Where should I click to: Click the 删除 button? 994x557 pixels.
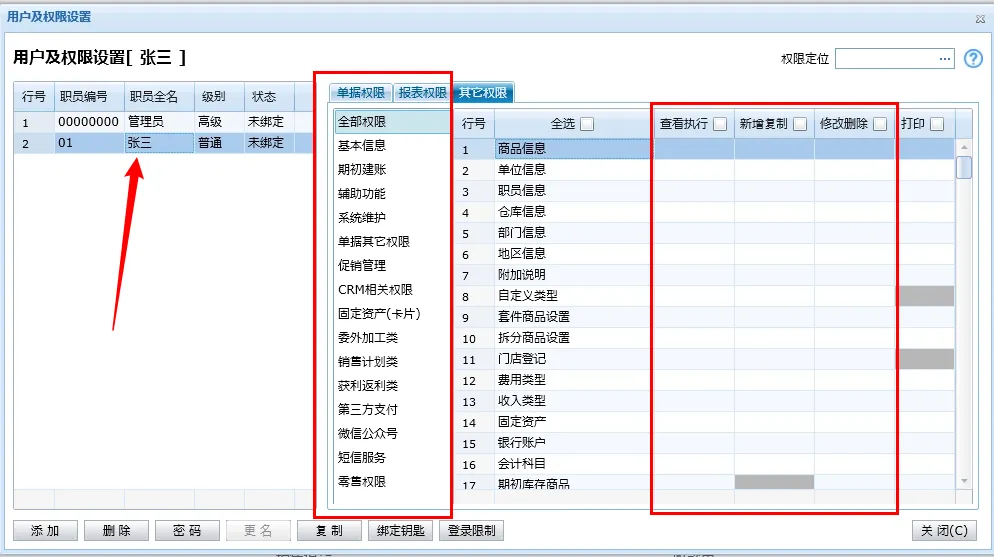pos(116,530)
